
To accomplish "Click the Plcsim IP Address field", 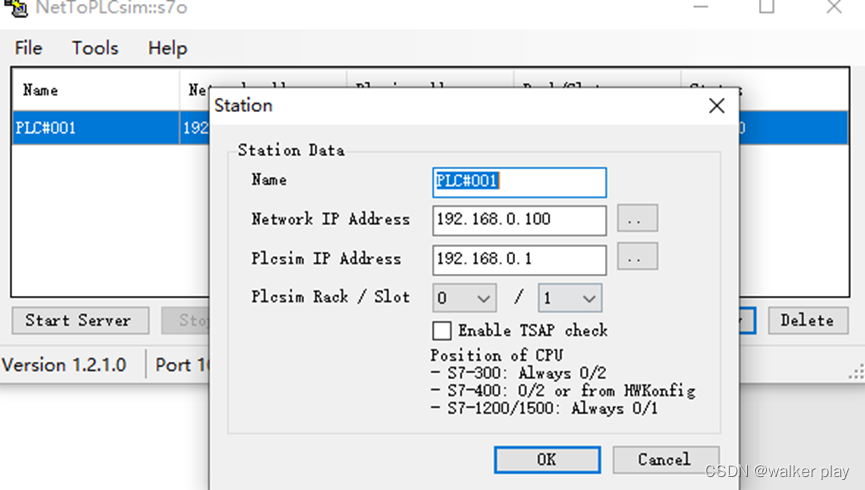I will 520,260.
